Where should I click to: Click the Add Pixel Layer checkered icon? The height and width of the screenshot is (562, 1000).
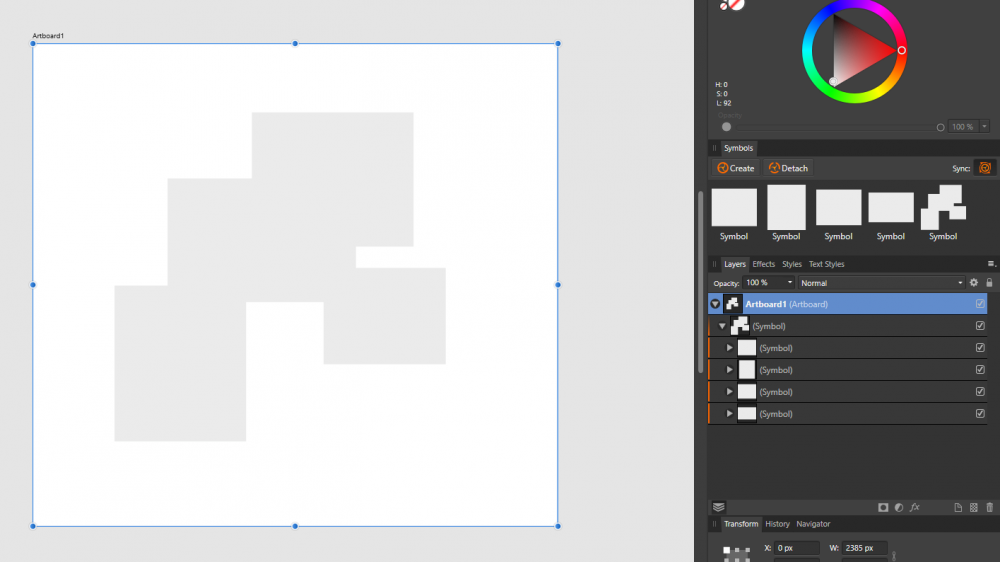click(973, 508)
